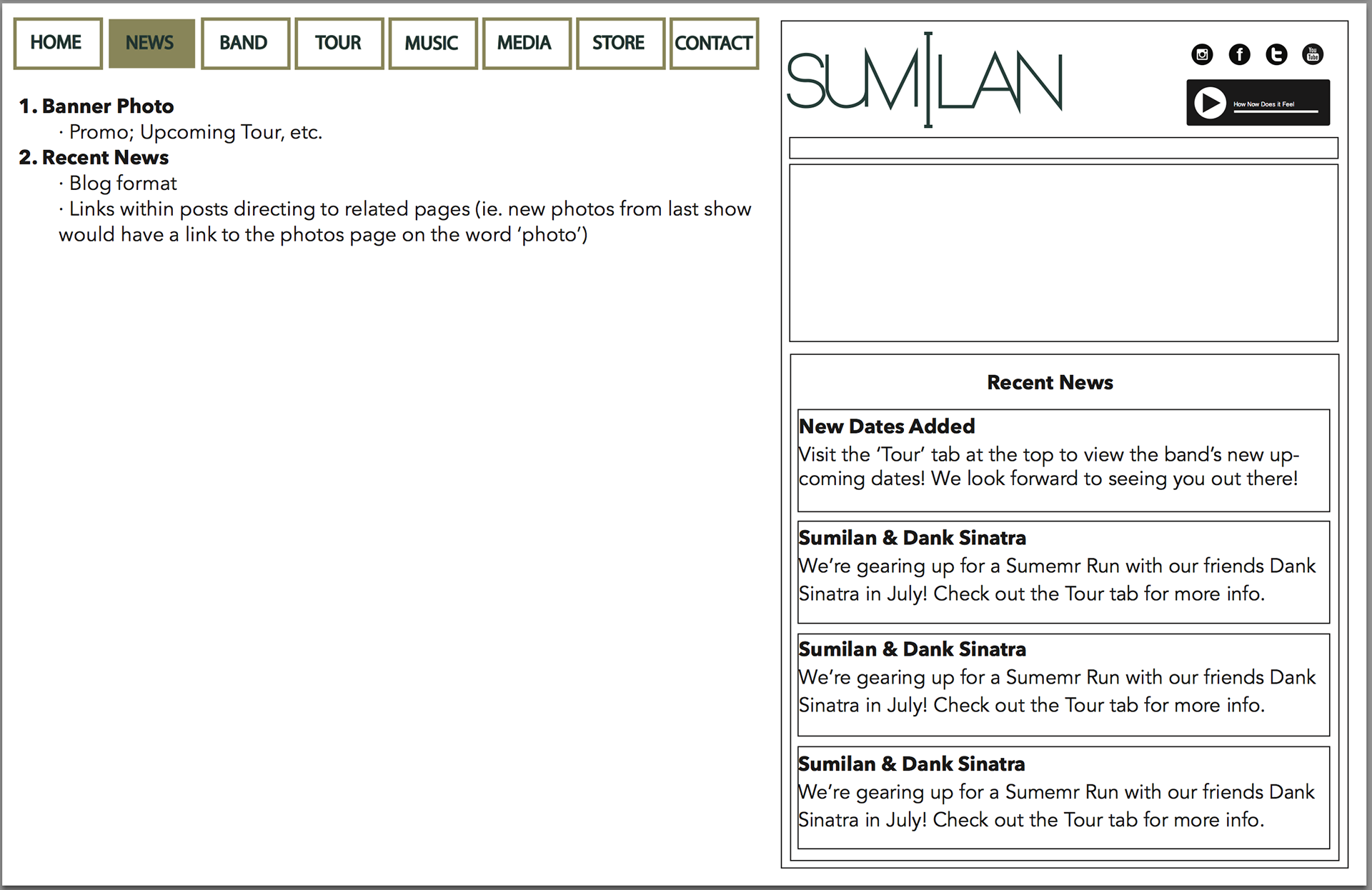This screenshot has height=890, width=1372.
Task: Go to the HOME tab
Action: point(58,44)
